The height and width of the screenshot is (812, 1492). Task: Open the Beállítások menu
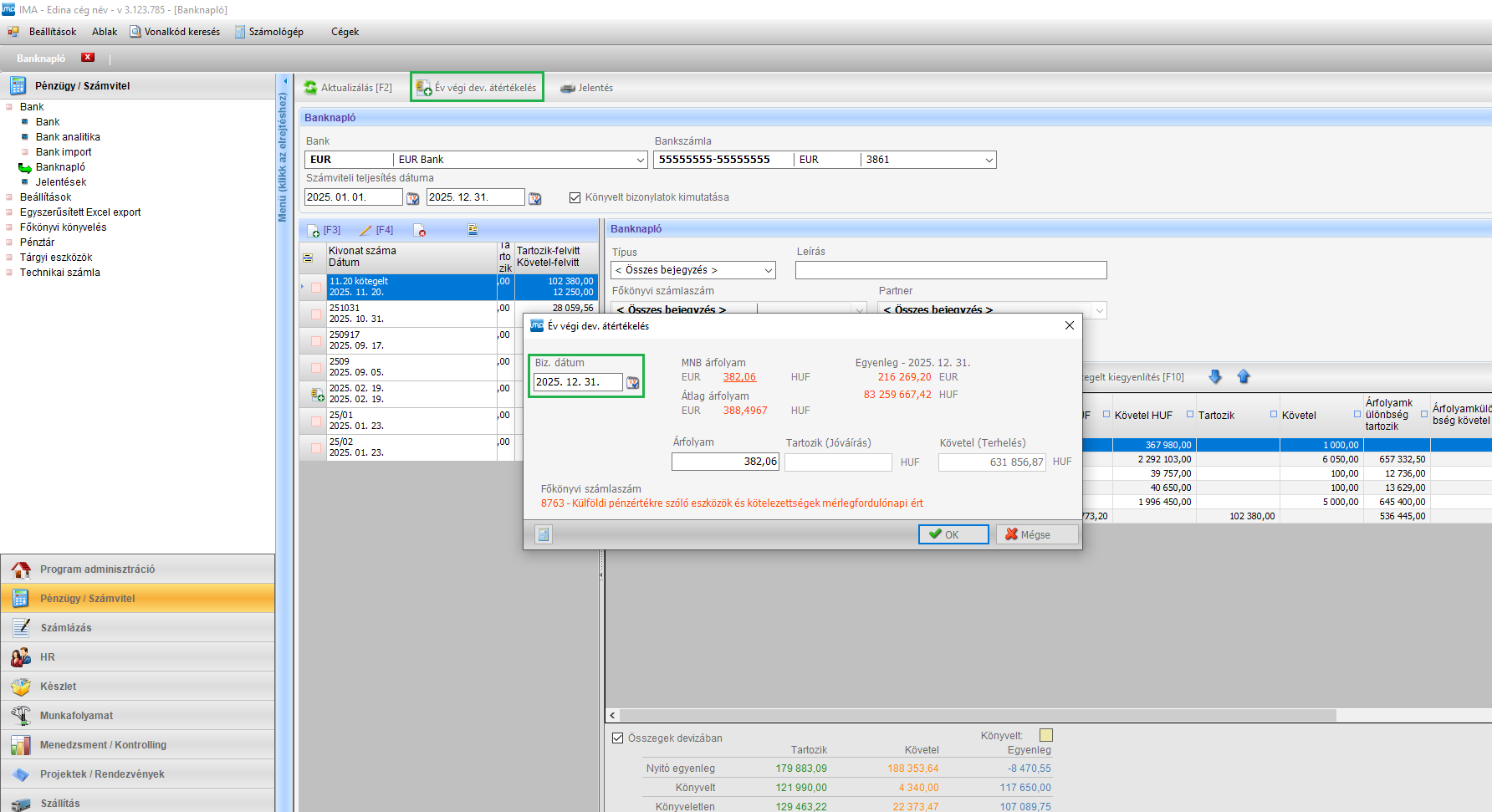(x=52, y=32)
